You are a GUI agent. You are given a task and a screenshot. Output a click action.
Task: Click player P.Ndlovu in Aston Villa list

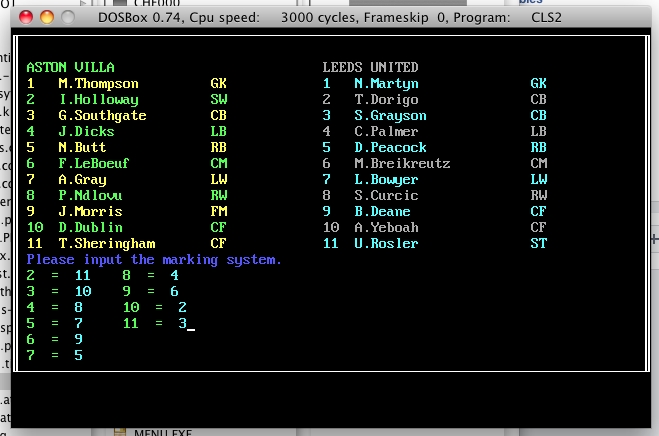pos(90,196)
